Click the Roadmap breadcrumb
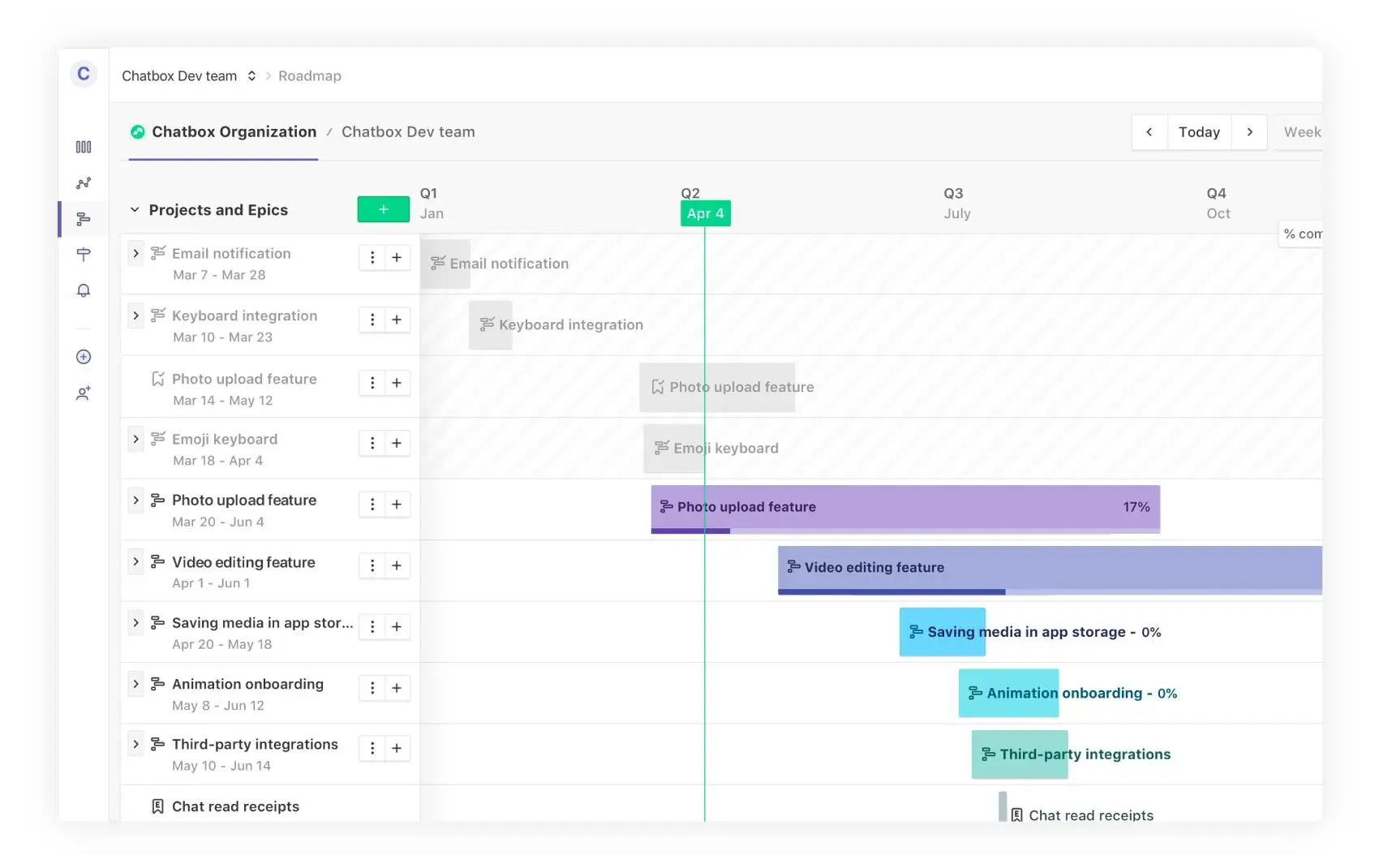Image resolution: width=1379 pixels, height=868 pixels. (310, 75)
